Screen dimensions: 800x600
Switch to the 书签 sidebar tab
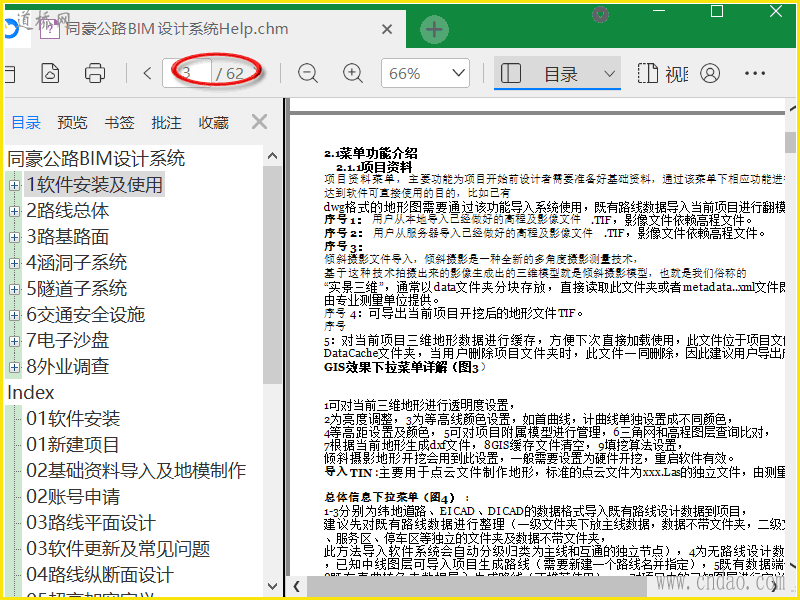119,122
